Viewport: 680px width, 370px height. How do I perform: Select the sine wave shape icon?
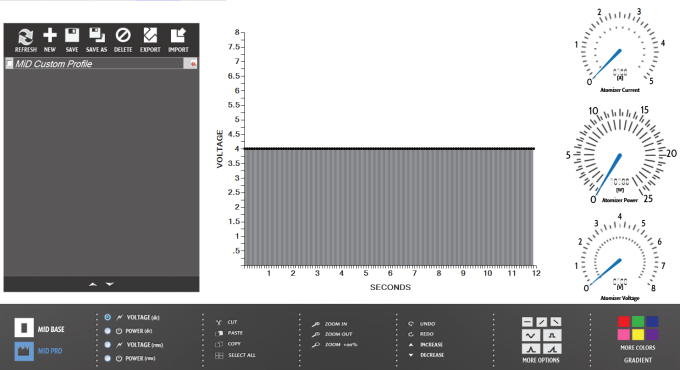(x=530, y=335)
